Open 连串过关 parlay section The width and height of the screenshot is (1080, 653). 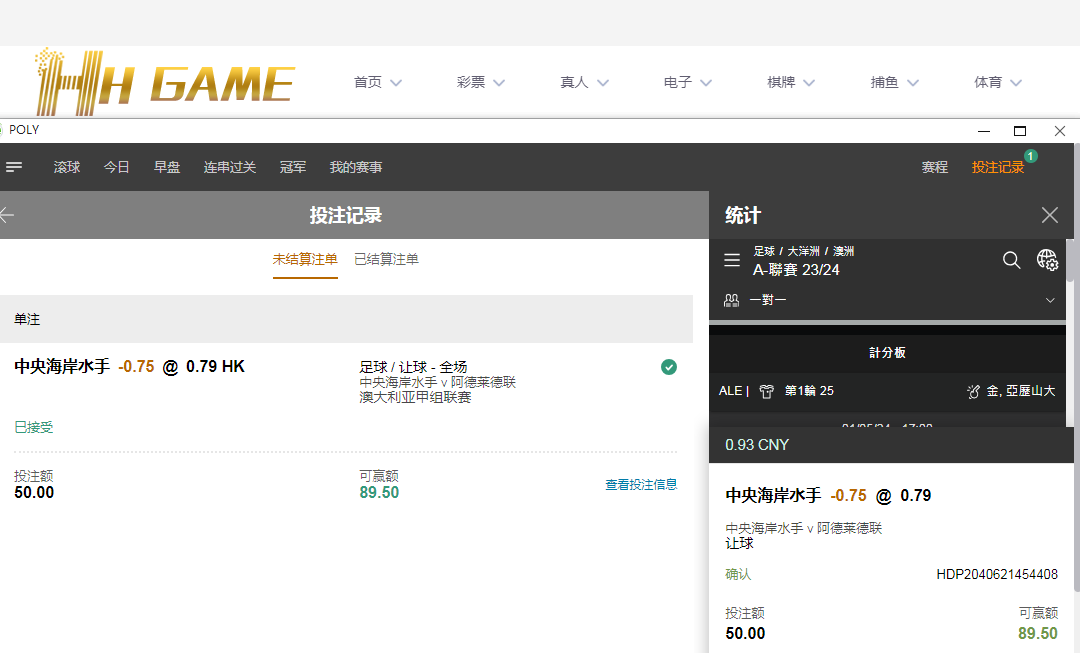pos(230,167)
